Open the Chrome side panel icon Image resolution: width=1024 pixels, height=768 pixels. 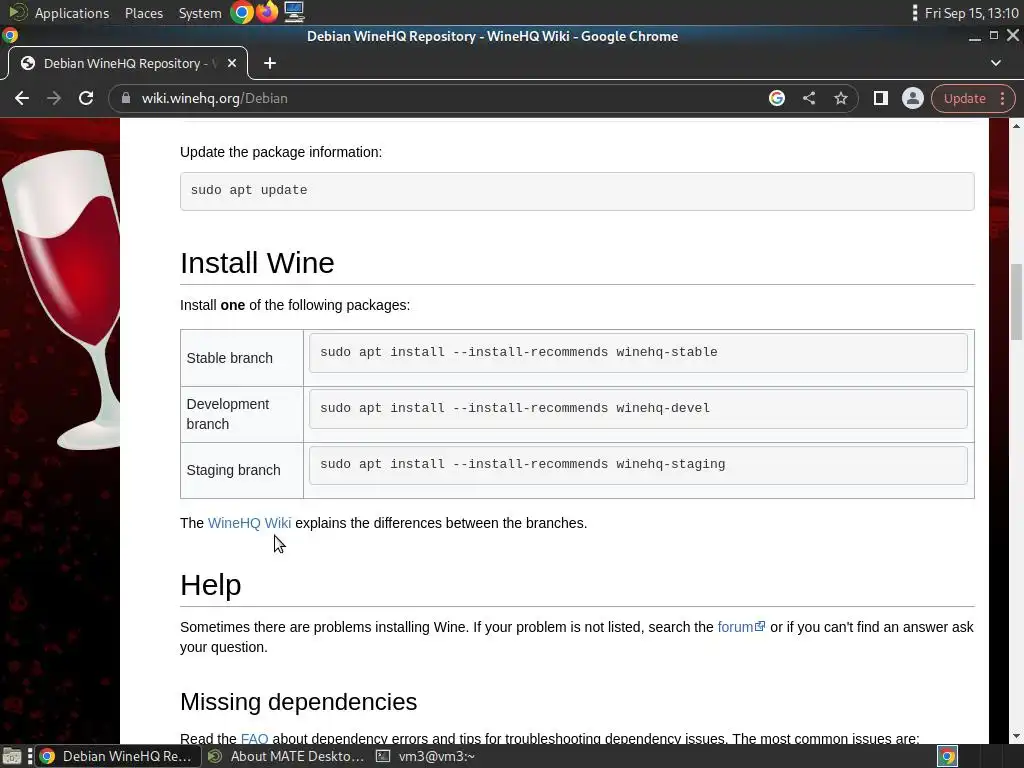880,98
